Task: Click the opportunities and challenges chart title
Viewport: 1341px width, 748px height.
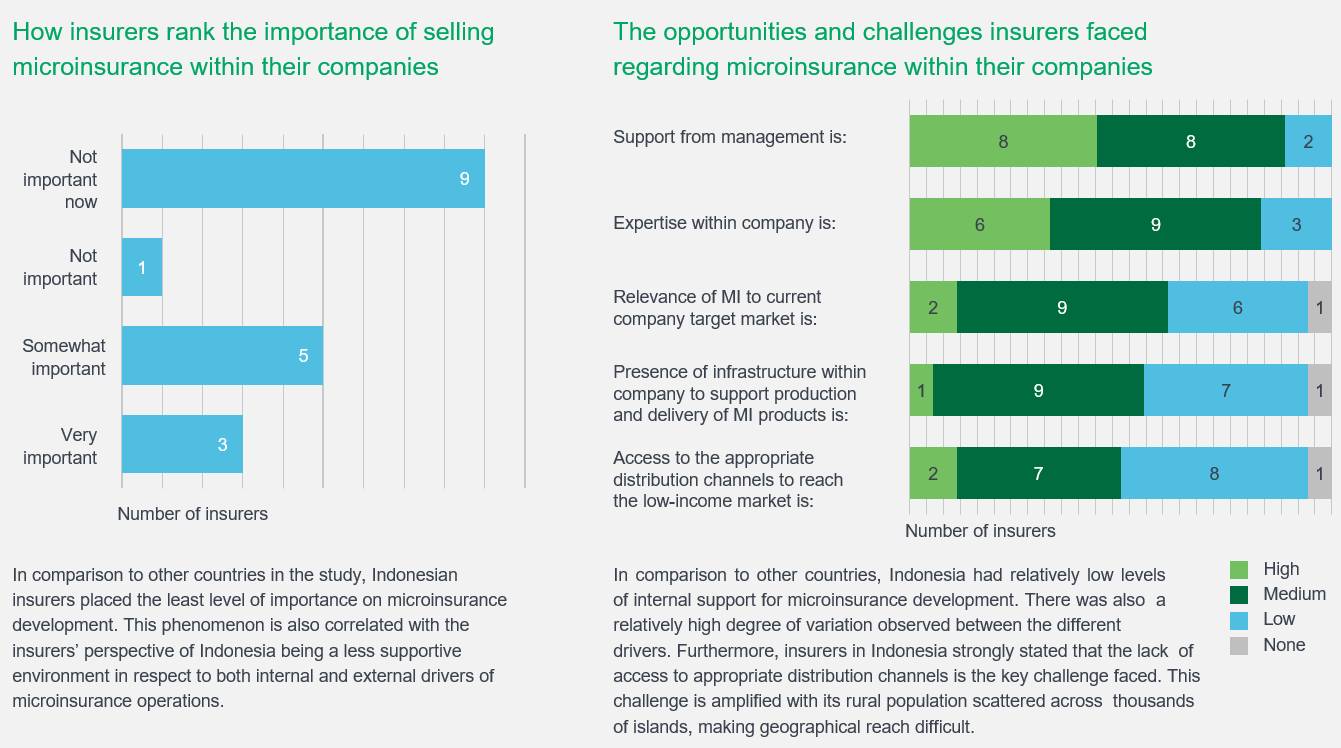Action: click(882, 49)
